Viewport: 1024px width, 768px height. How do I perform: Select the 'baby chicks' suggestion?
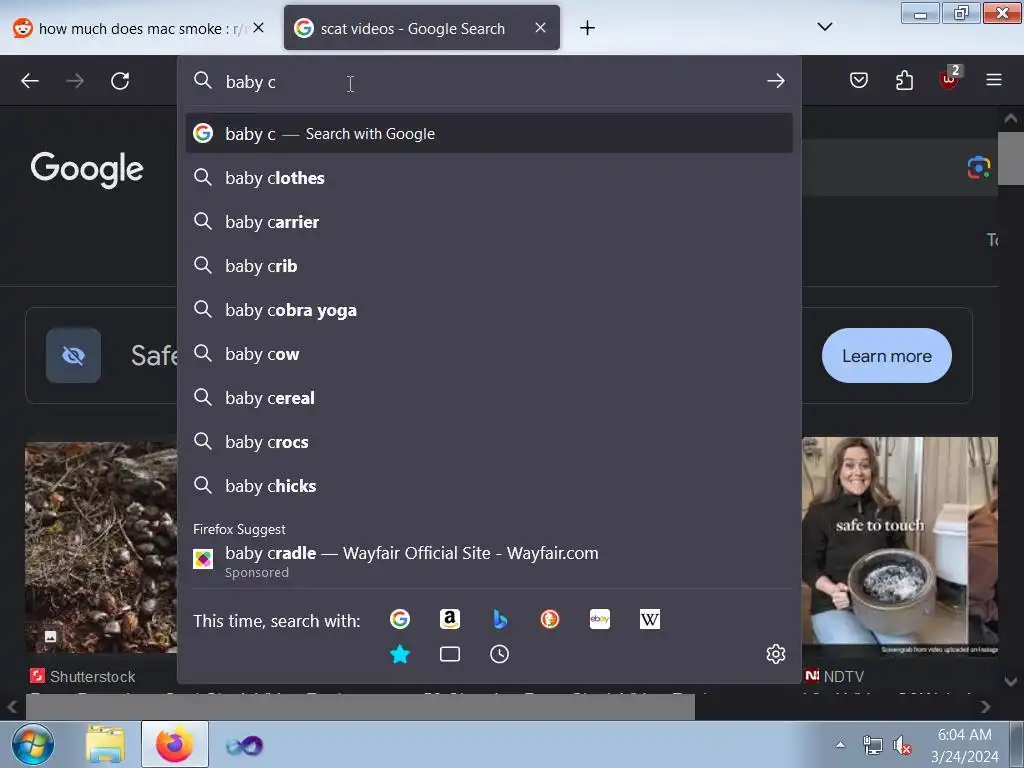pos(489,485)
